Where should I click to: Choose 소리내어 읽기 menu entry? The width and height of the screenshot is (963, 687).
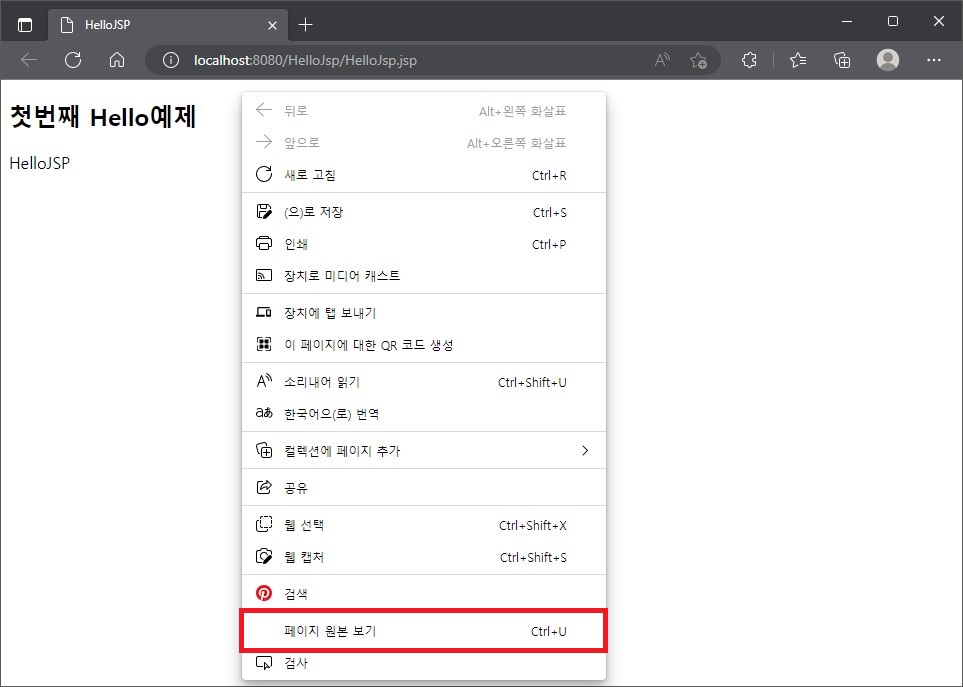click(x=424, y=382)
